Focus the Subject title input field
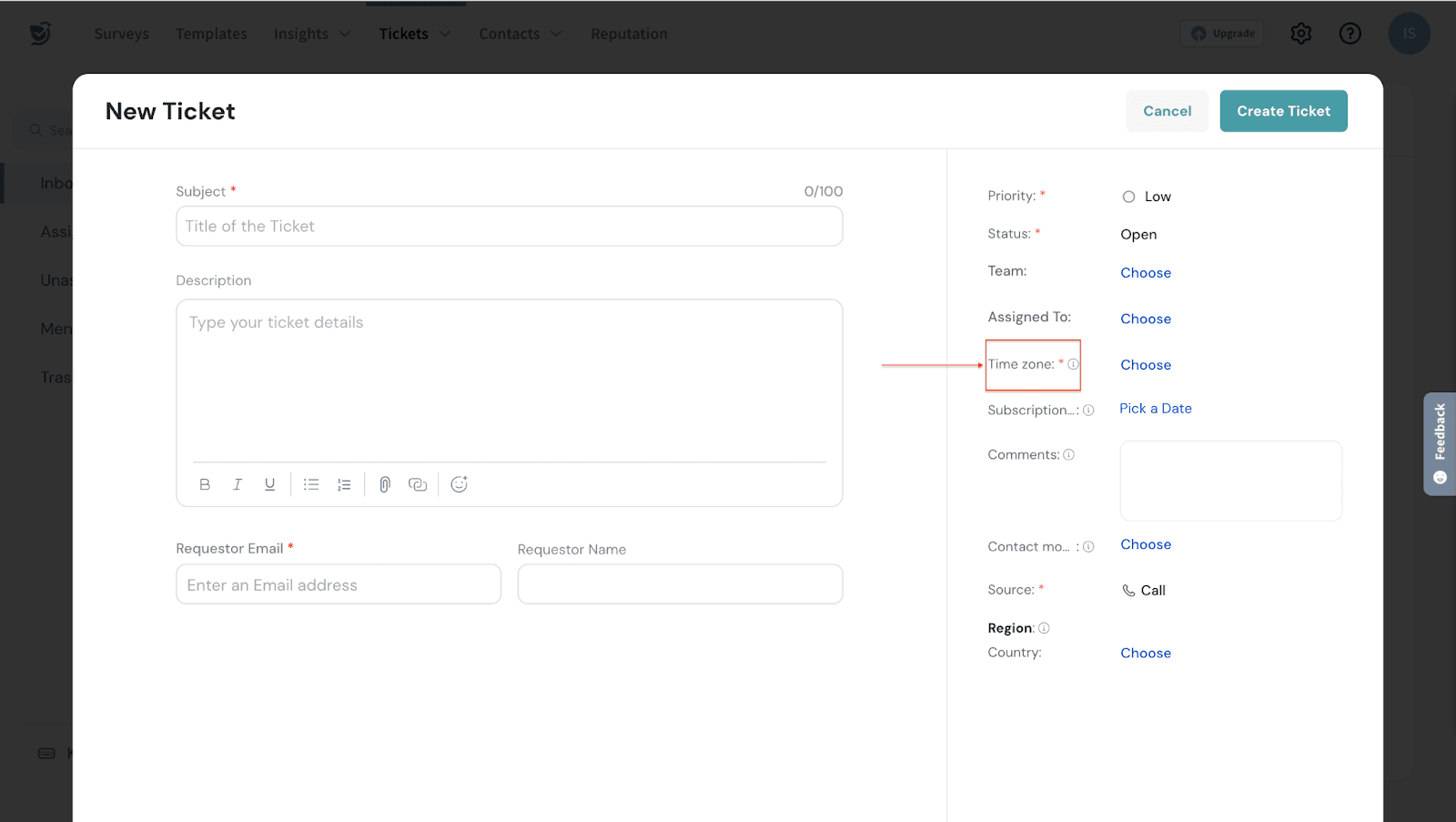1456x822 pixels. [509, 227]
